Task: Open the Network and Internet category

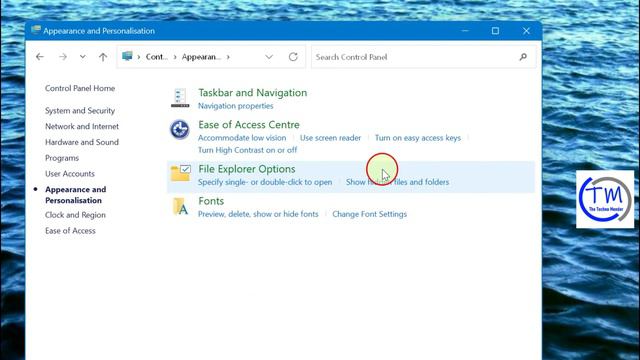Action: (x=82, y=127)
